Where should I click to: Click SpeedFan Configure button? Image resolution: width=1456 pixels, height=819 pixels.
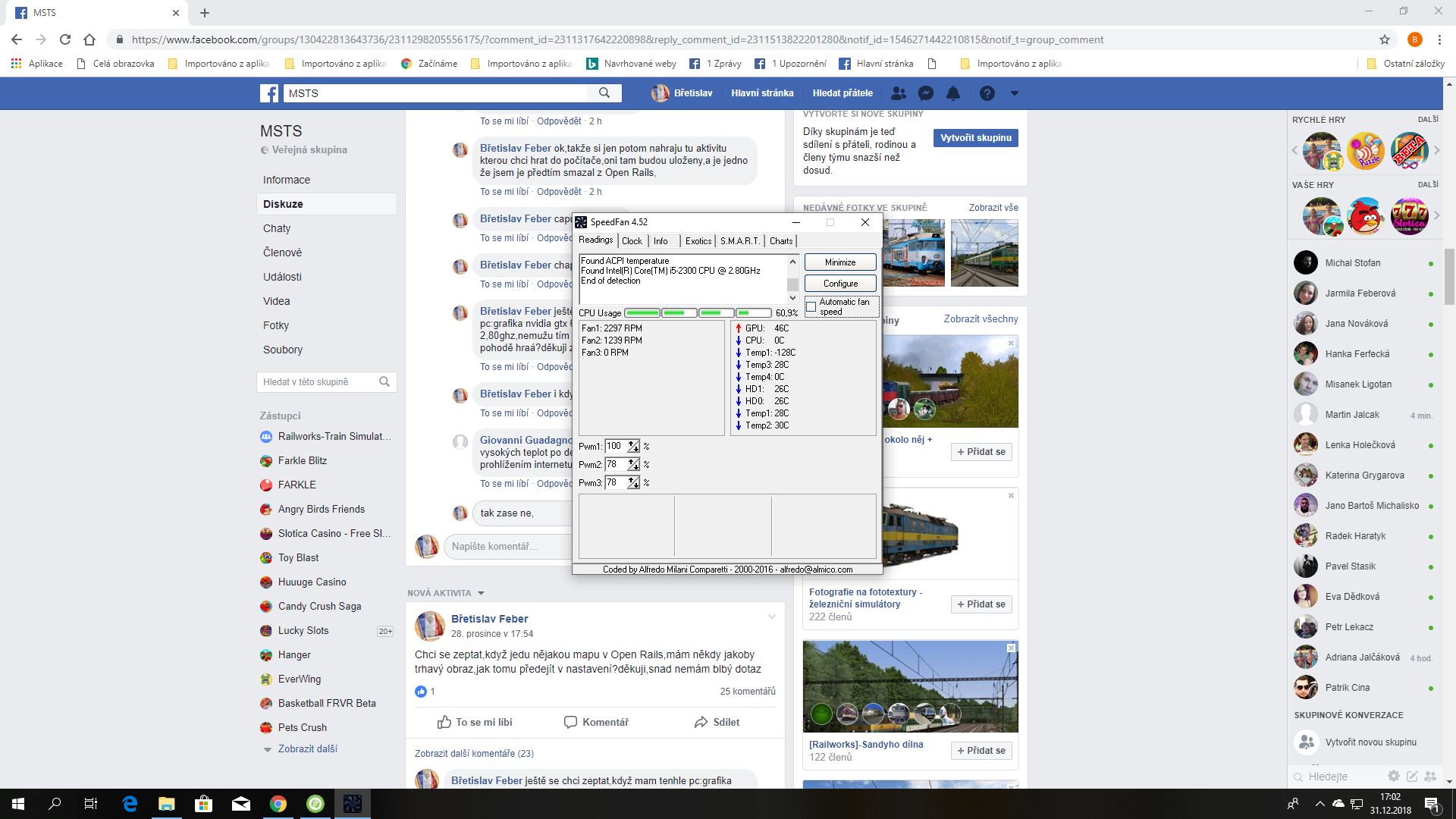click(x=840, y=284)
